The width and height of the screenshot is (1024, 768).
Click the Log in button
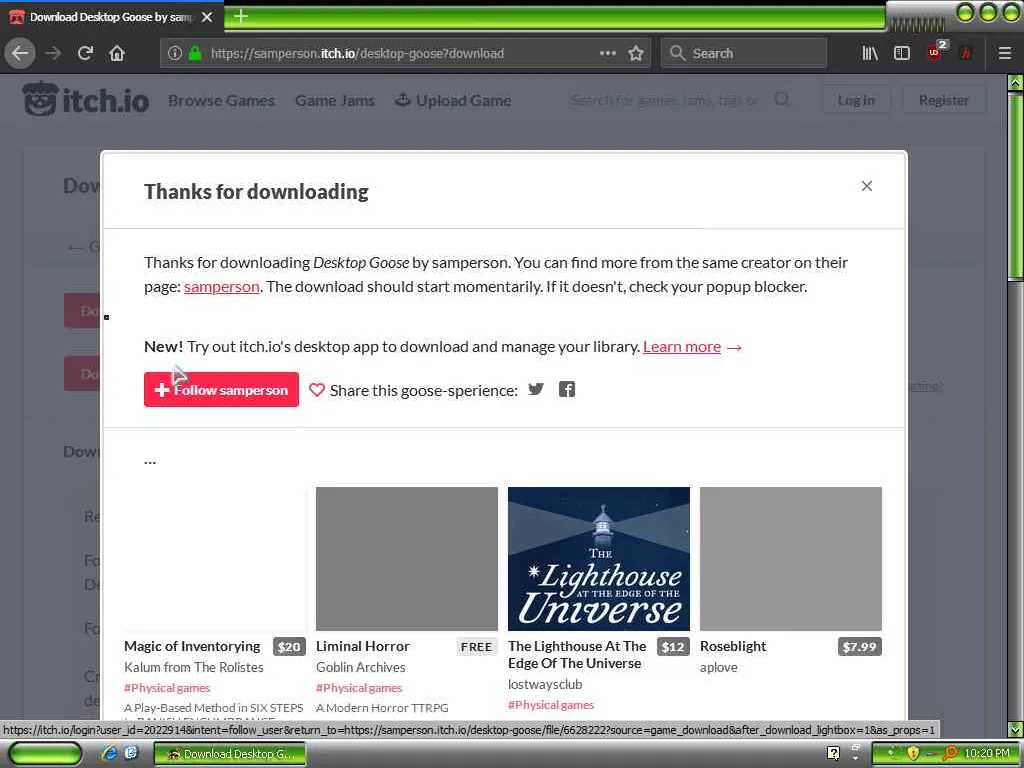coord(856,100)
